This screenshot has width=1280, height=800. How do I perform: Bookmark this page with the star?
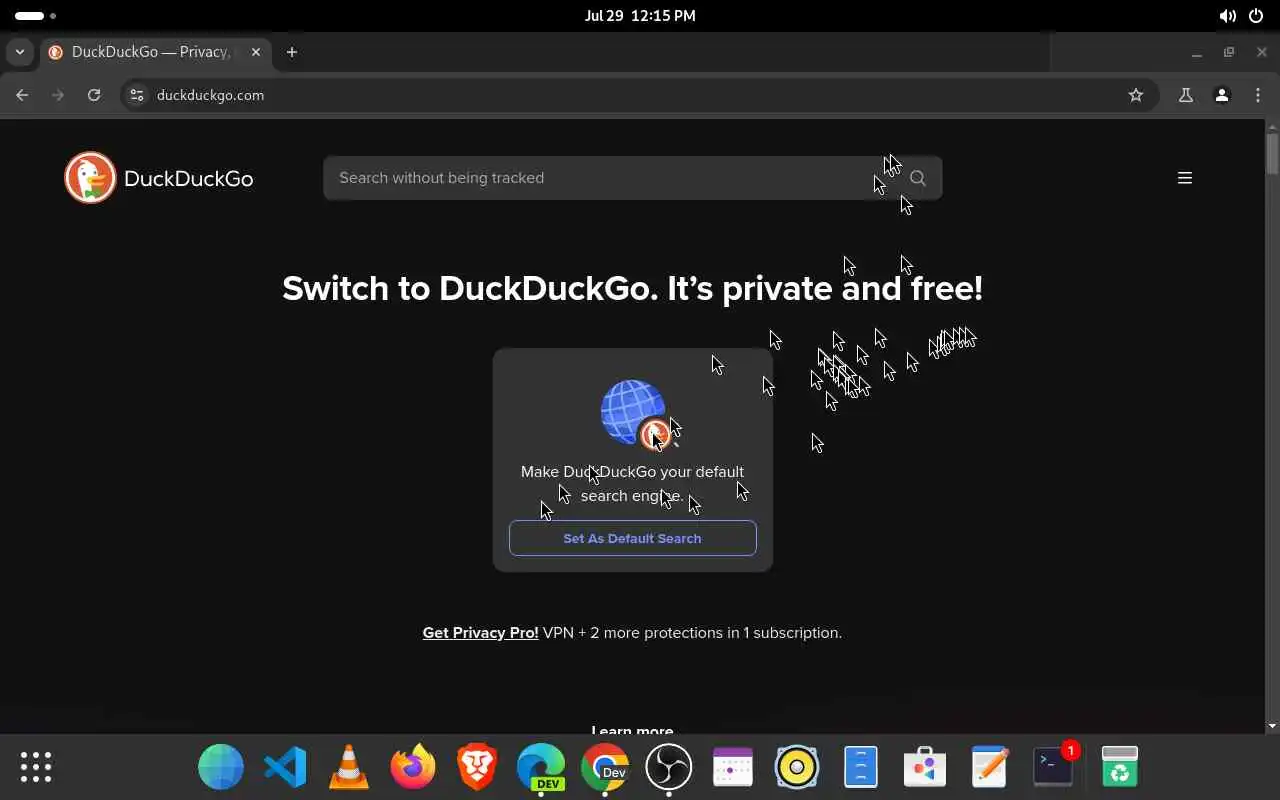(x=1136, y=95)
